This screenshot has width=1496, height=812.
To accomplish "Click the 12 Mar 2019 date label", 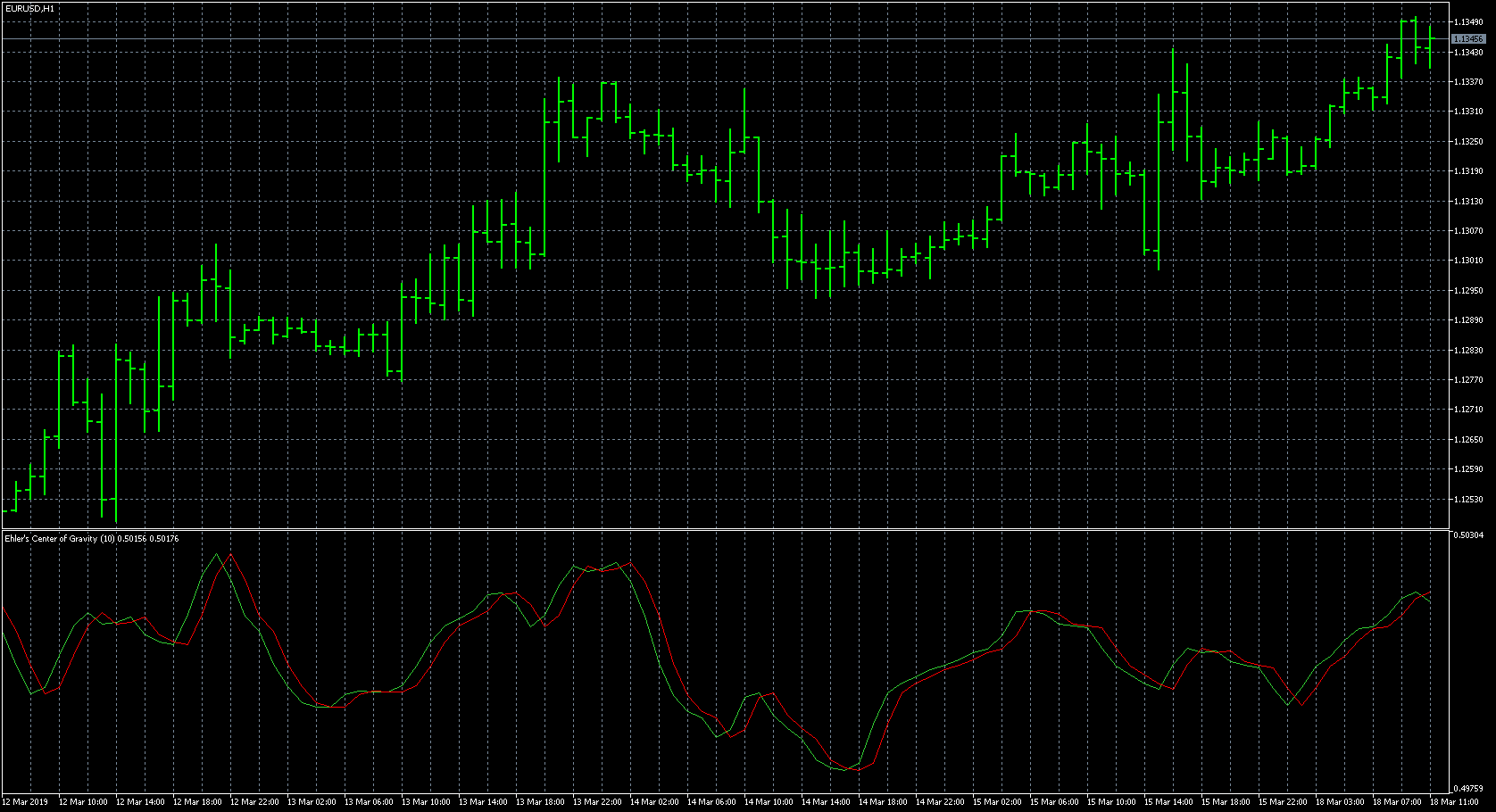I will pyautogui.click(x=25, y=802).
